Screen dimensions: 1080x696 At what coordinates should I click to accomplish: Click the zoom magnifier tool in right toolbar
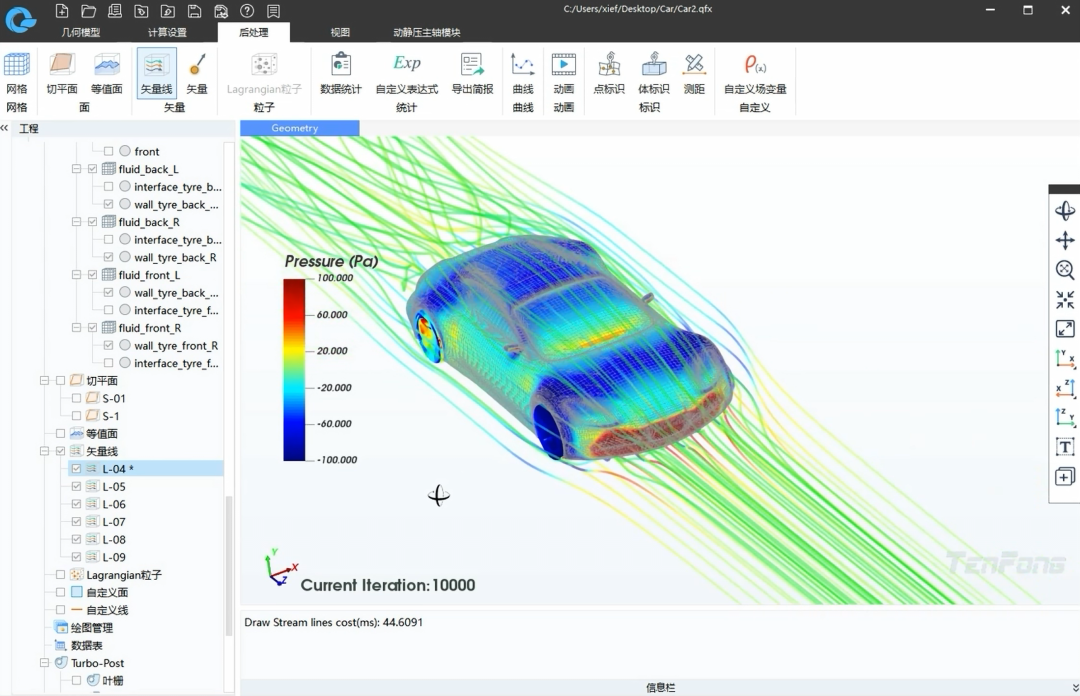(1065, 269)
